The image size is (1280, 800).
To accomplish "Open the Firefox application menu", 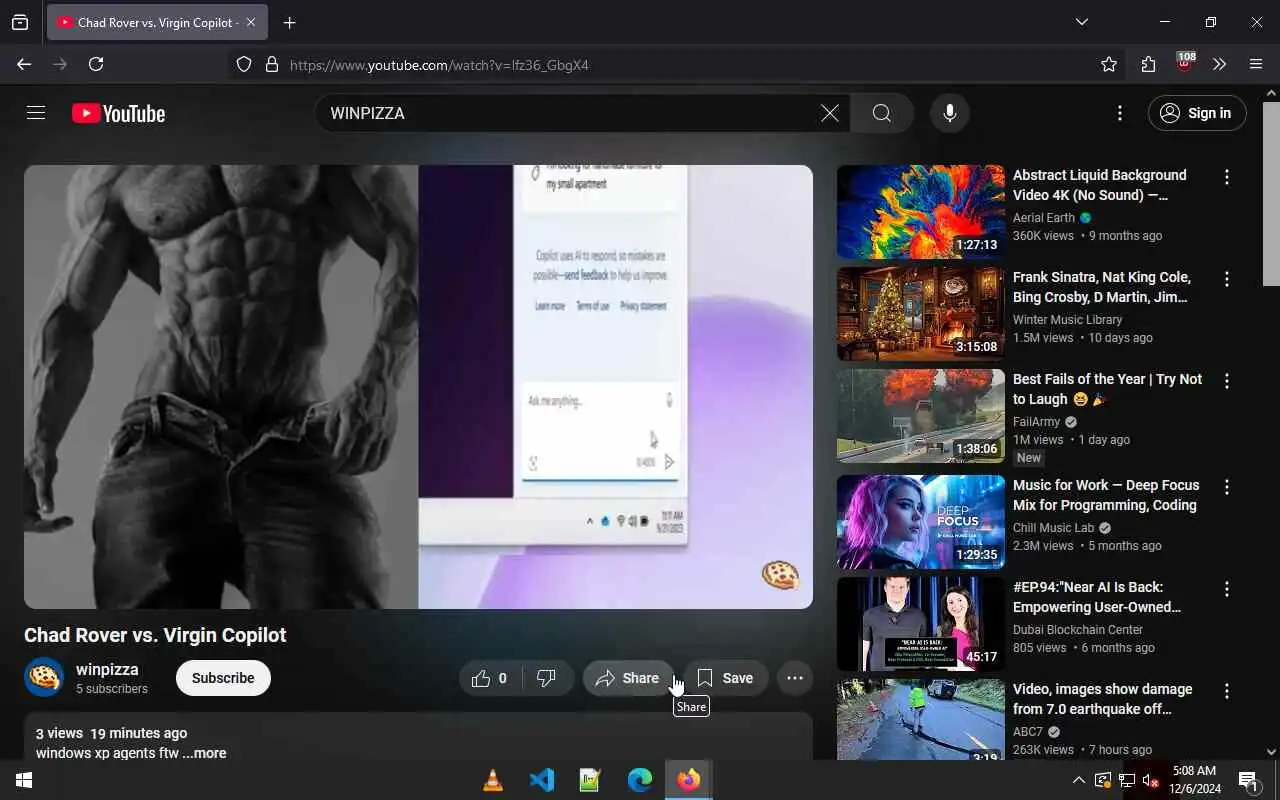I will click(x=1256, y=64).
